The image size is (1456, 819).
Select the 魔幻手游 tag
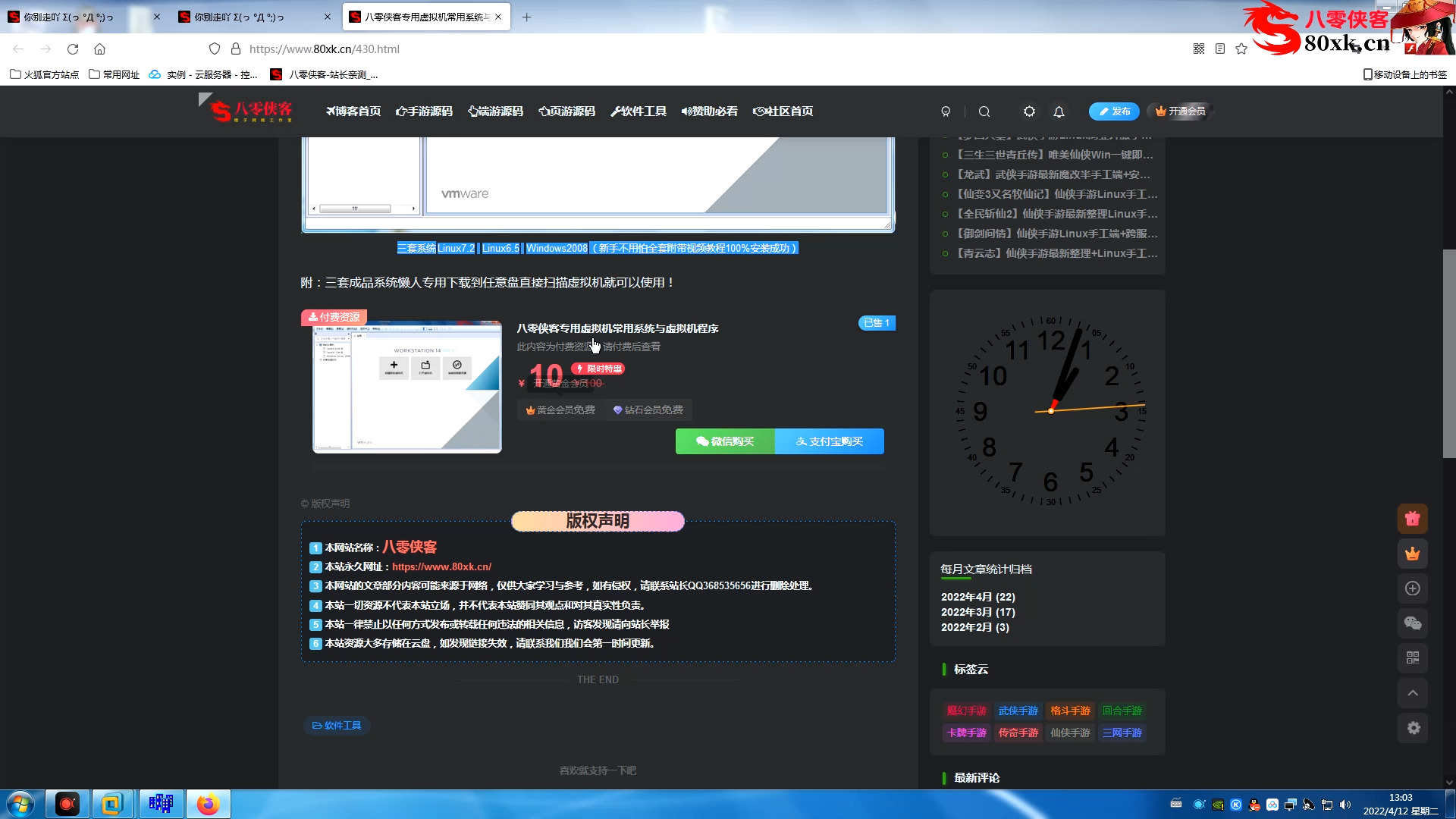pyautogui.click(x=966, y=711)
